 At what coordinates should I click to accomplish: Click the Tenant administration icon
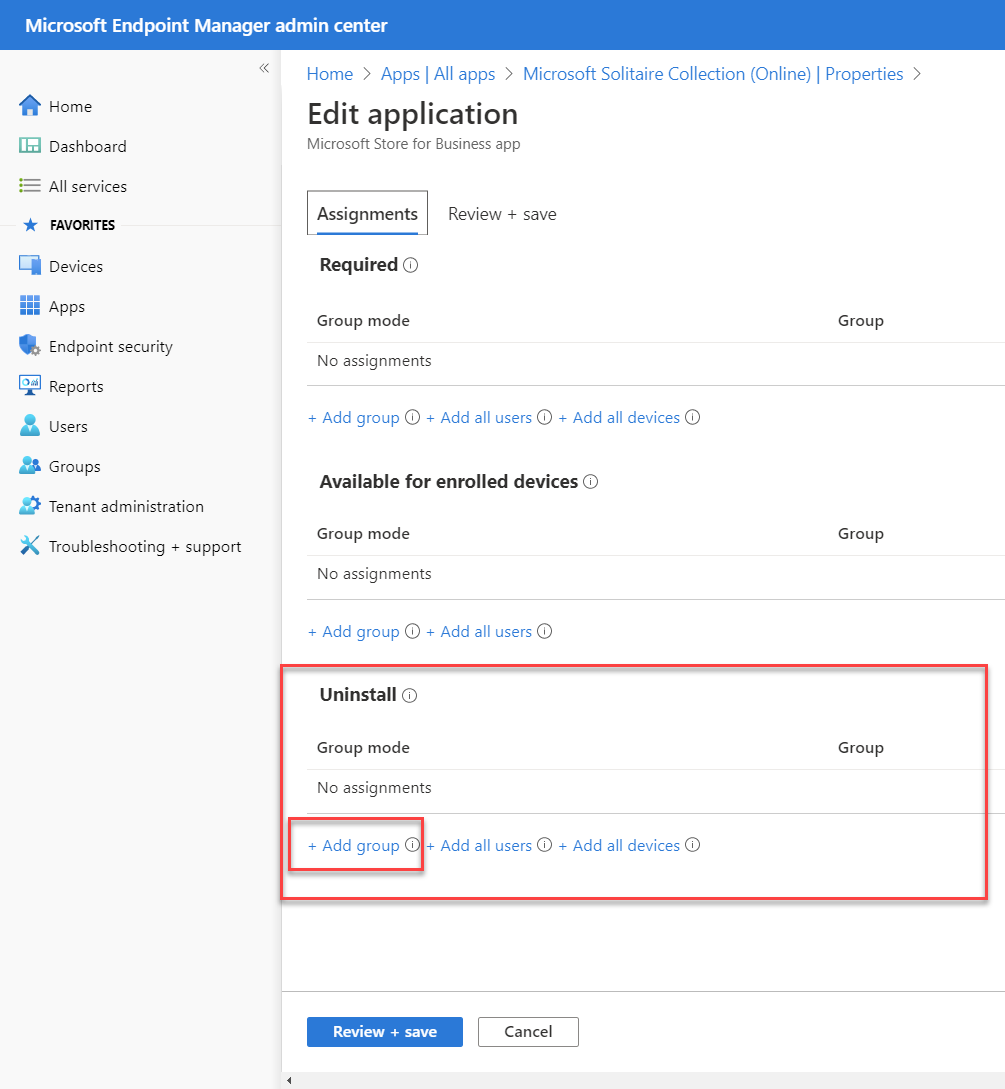(29, 506)
